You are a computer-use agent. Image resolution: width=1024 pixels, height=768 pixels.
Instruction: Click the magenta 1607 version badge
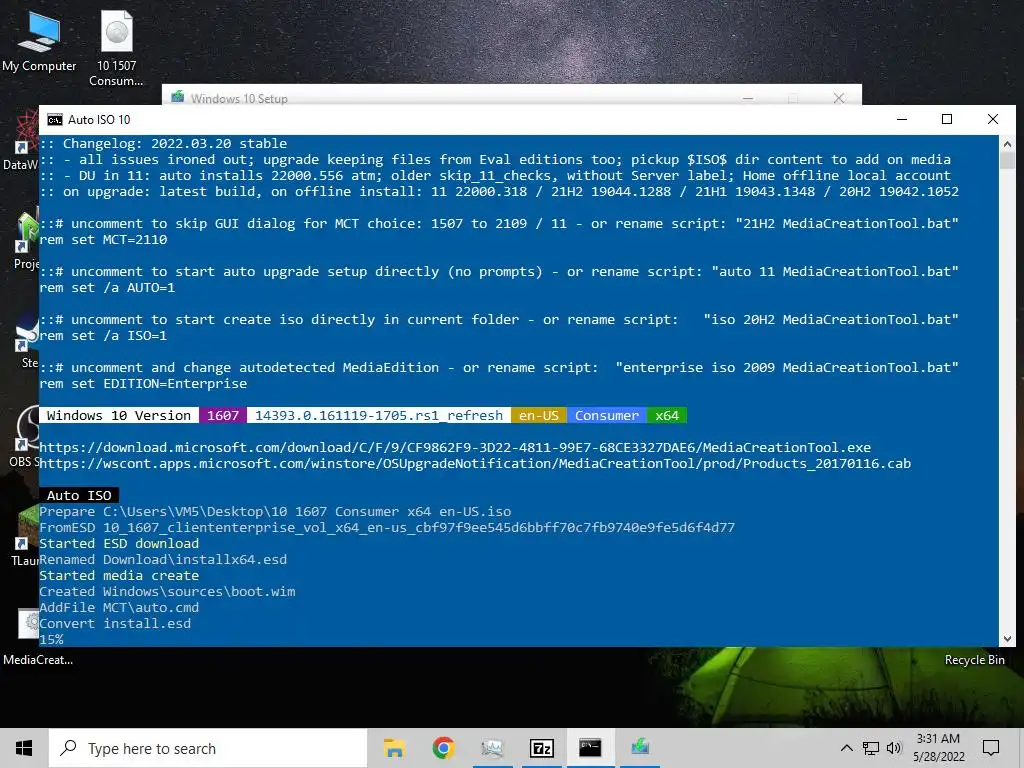[x=223, y=415]
